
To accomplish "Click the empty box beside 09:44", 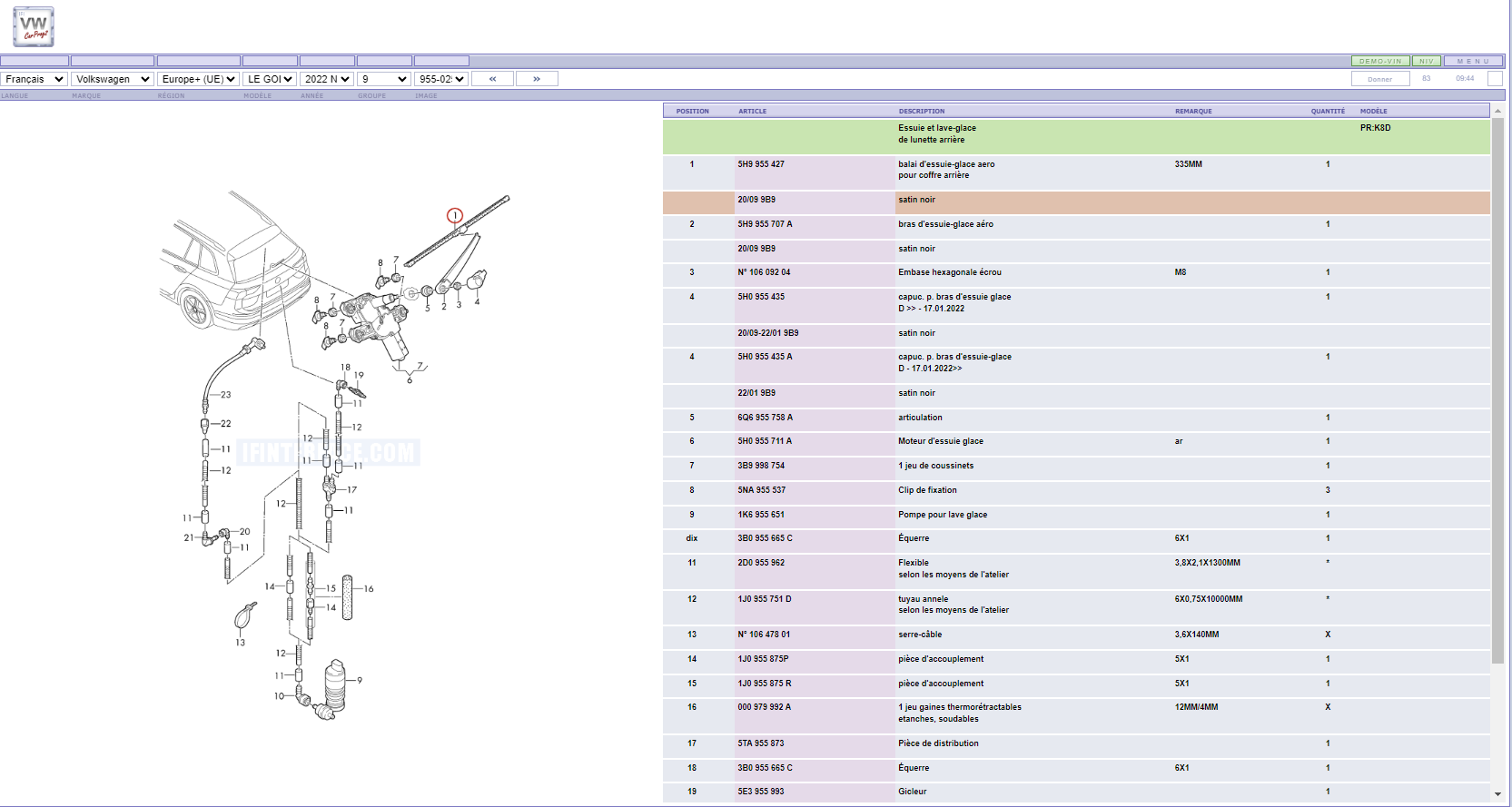I will click(1495, 79).
